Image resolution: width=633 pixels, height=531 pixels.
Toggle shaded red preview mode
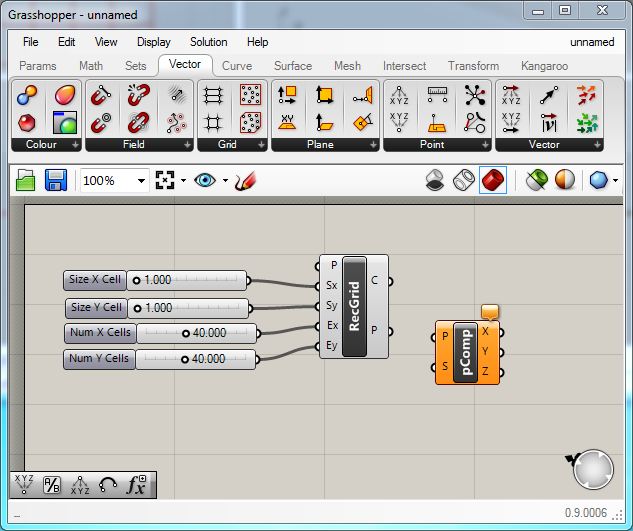click(x=493, y=180)
